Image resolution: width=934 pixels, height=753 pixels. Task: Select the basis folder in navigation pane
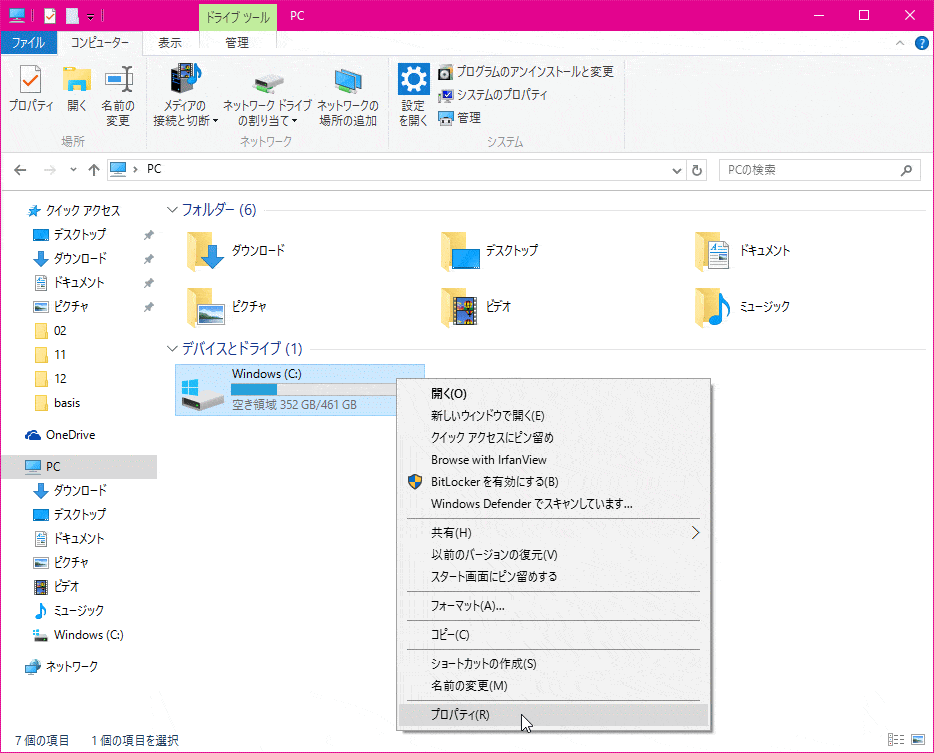pos(57,403)
